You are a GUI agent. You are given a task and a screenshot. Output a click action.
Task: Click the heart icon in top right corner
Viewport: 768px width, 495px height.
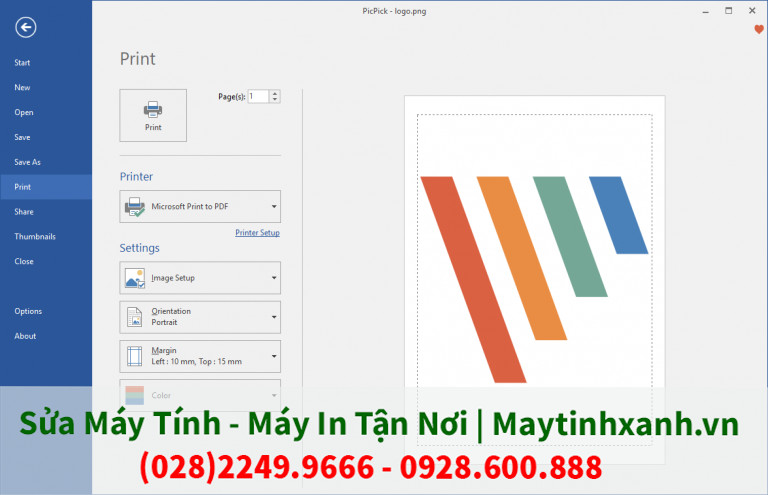(759, 30)
